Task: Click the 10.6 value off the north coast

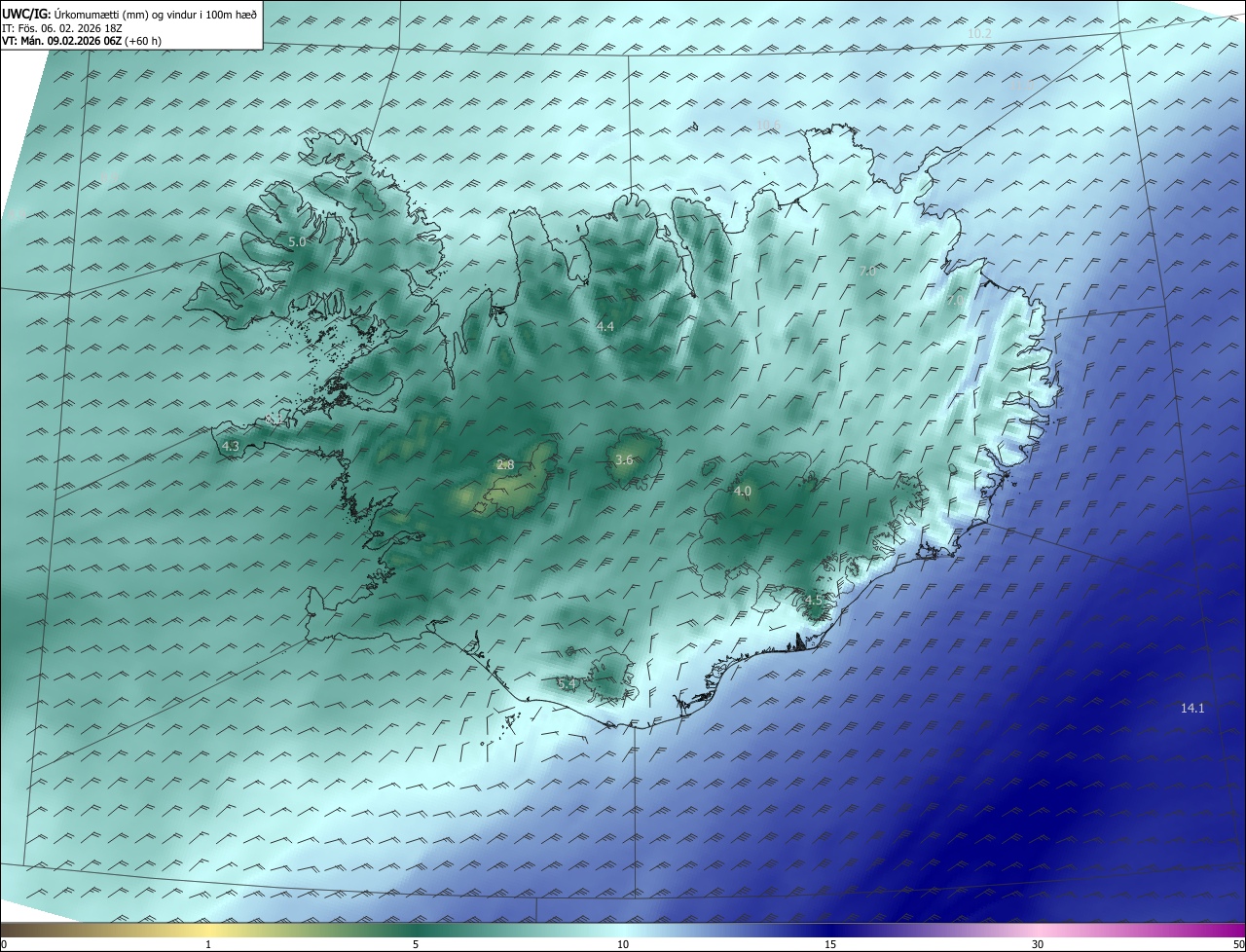Action: pyautogui.click(x=769, y=125)
